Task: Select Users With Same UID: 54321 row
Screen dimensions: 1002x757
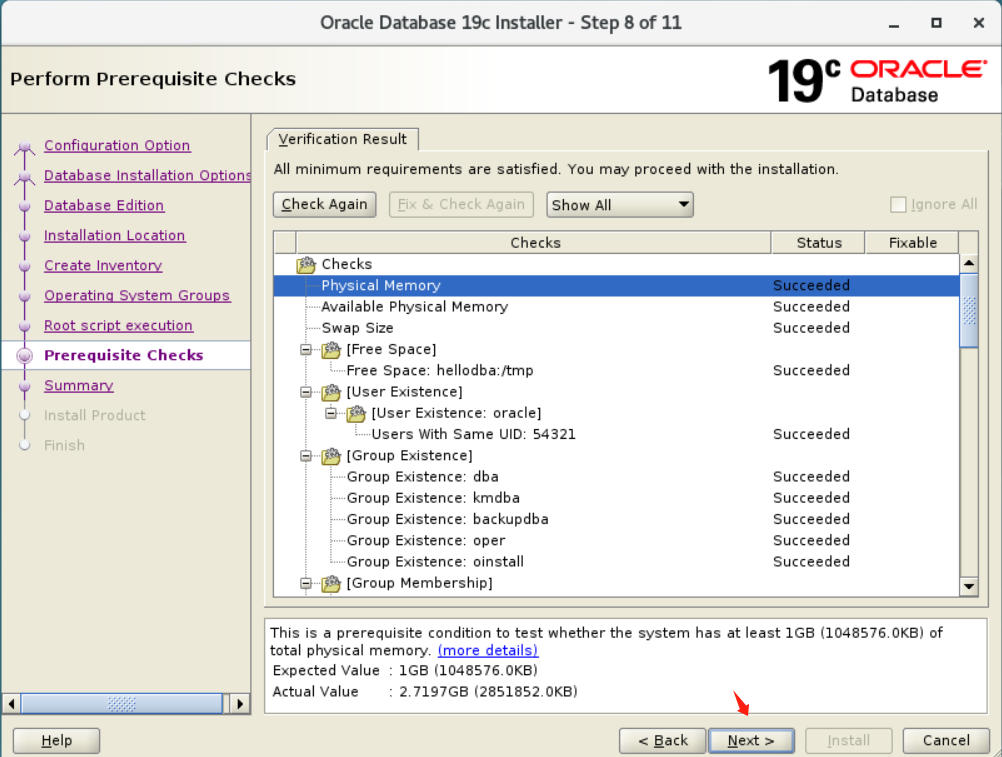Action: click(x=617, y=434)
